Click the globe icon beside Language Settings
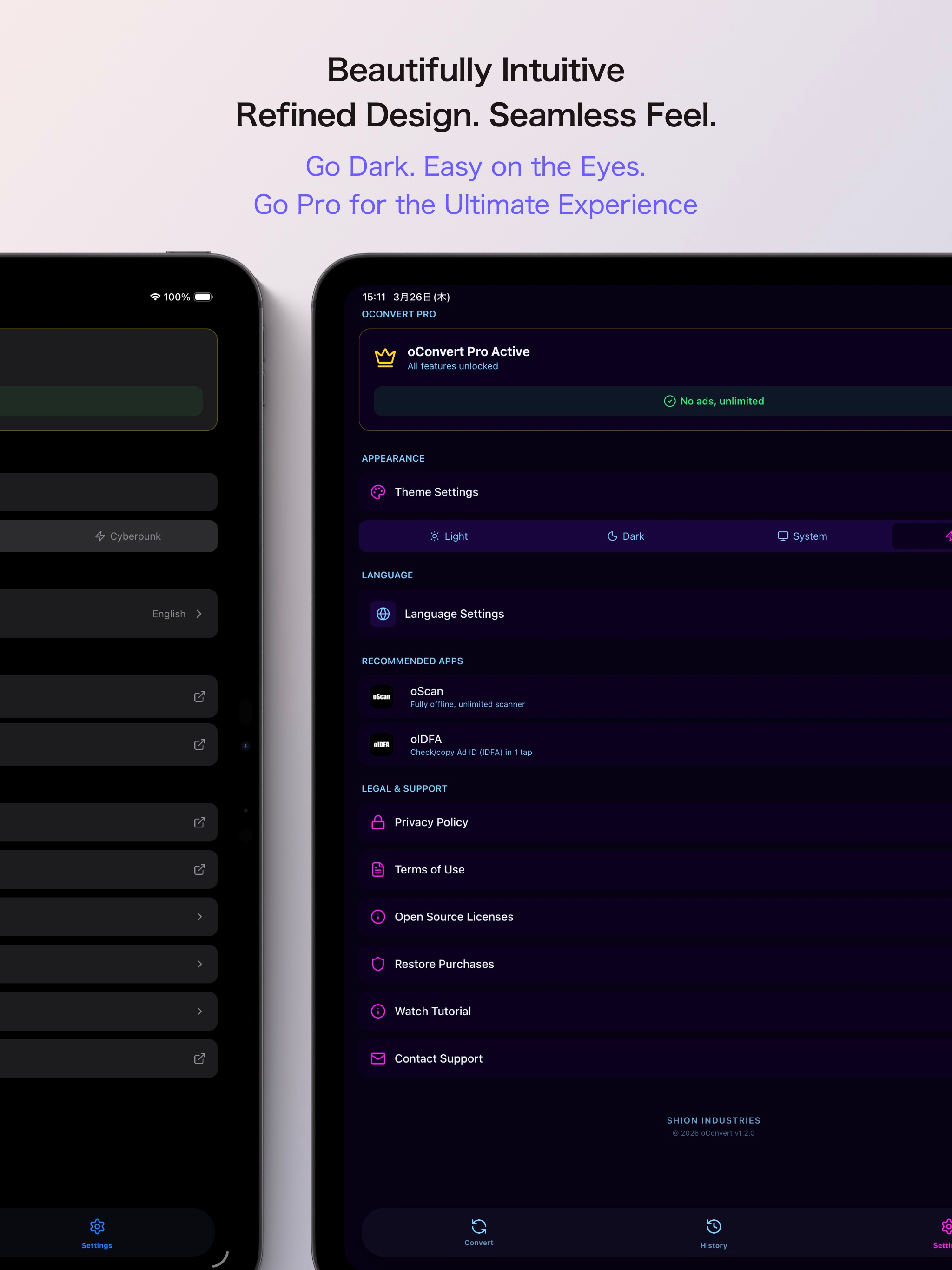This screenshot has width=952, height=1270. (x=383, y=614)
